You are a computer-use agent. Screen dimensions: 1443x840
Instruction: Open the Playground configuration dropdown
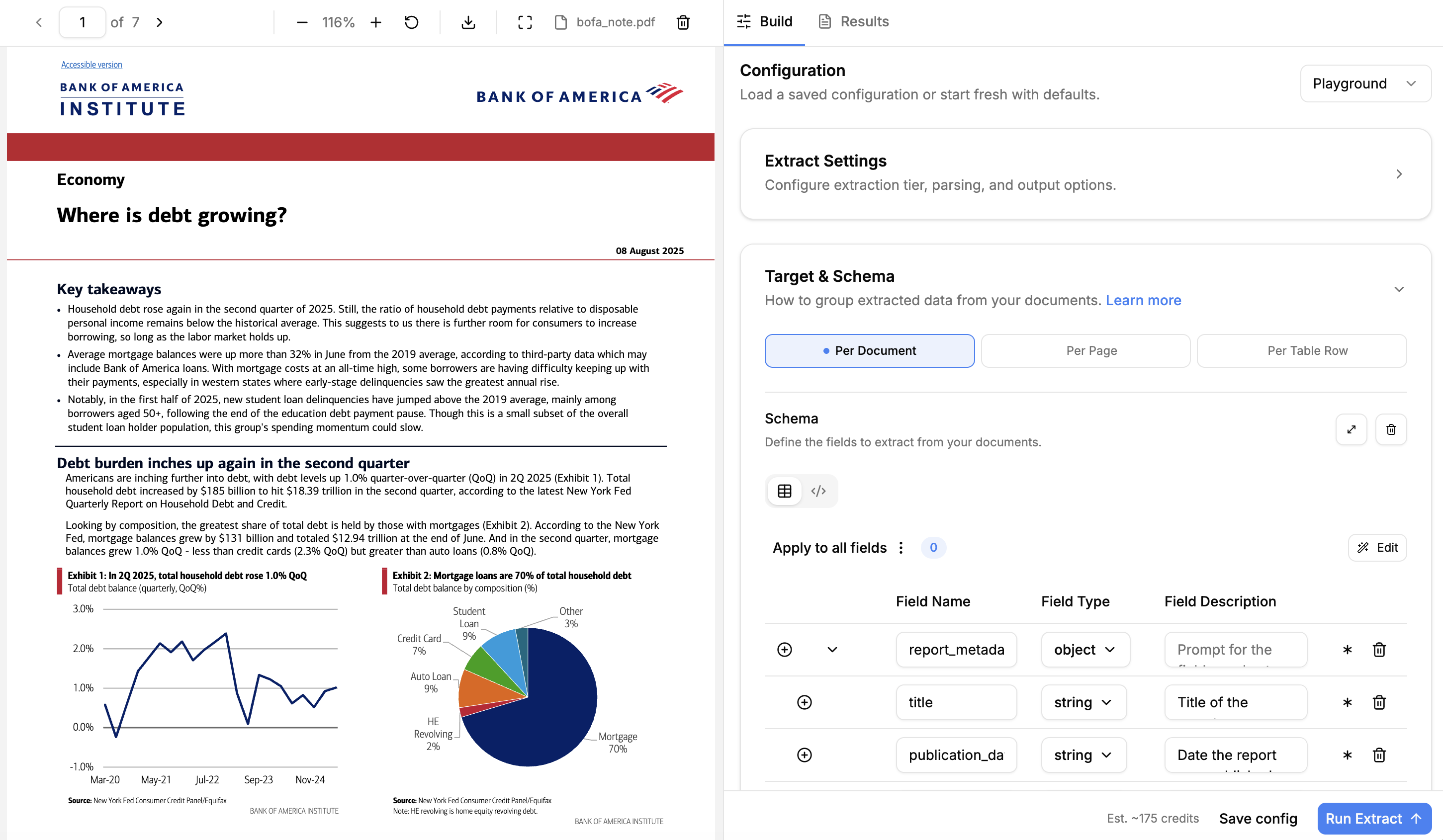coord(1365,83)
